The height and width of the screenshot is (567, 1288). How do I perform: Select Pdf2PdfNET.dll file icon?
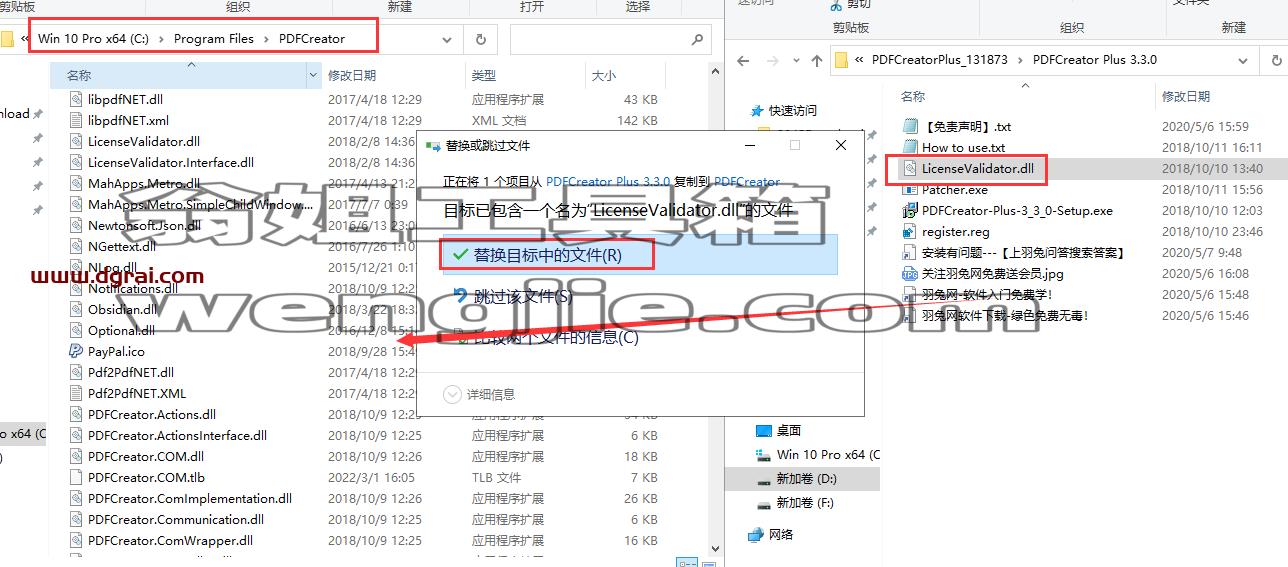pyautogui.click(x=77, y=372)
